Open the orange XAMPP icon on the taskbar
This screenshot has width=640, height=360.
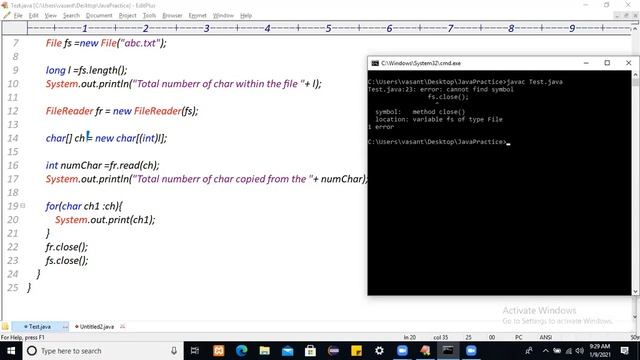click(219, 351)
